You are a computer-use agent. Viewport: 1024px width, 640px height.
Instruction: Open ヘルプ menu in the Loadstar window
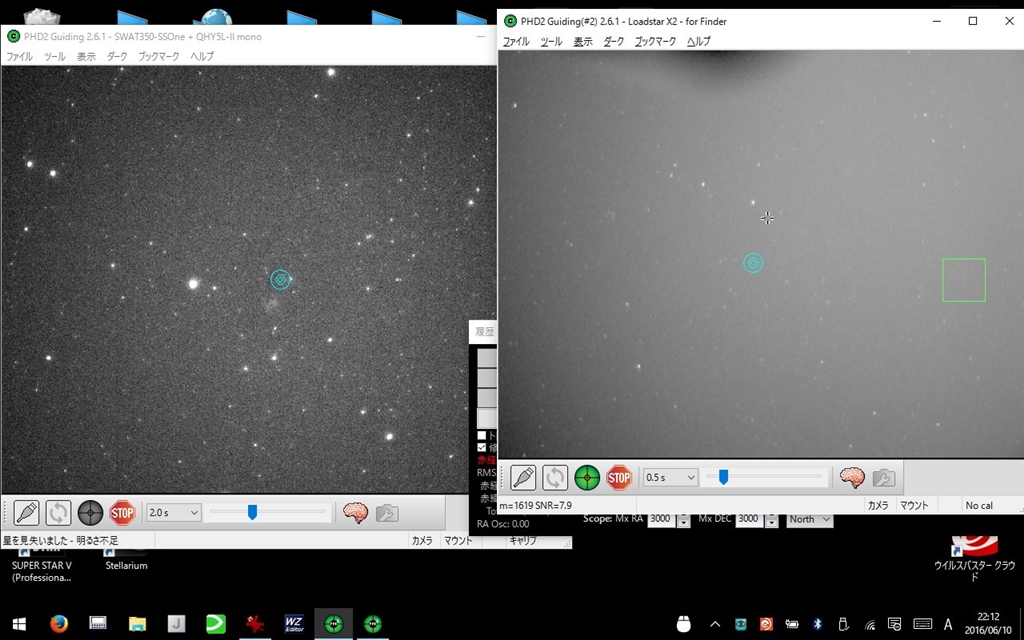tap(699, 41)
